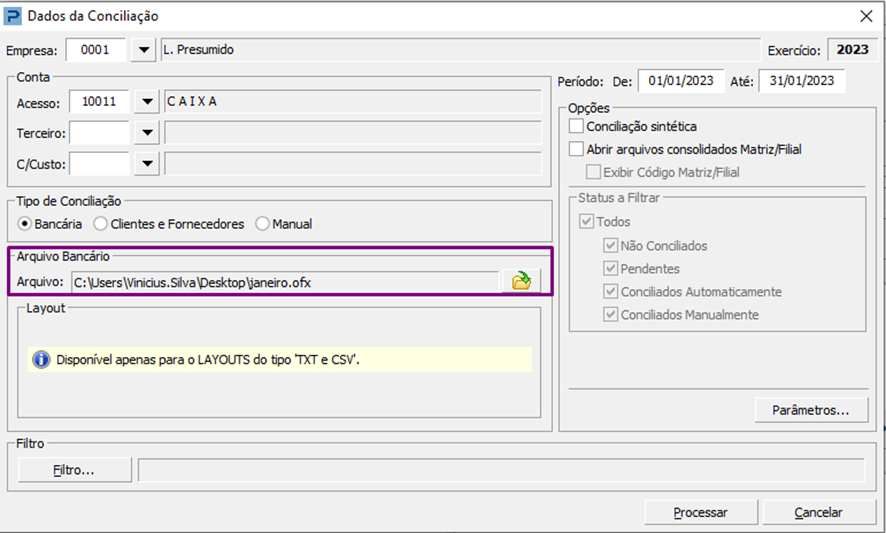Screen dimensions: 886x533
Task: Open the Terceiro dropdown arrow
Action: pos(147,133)
